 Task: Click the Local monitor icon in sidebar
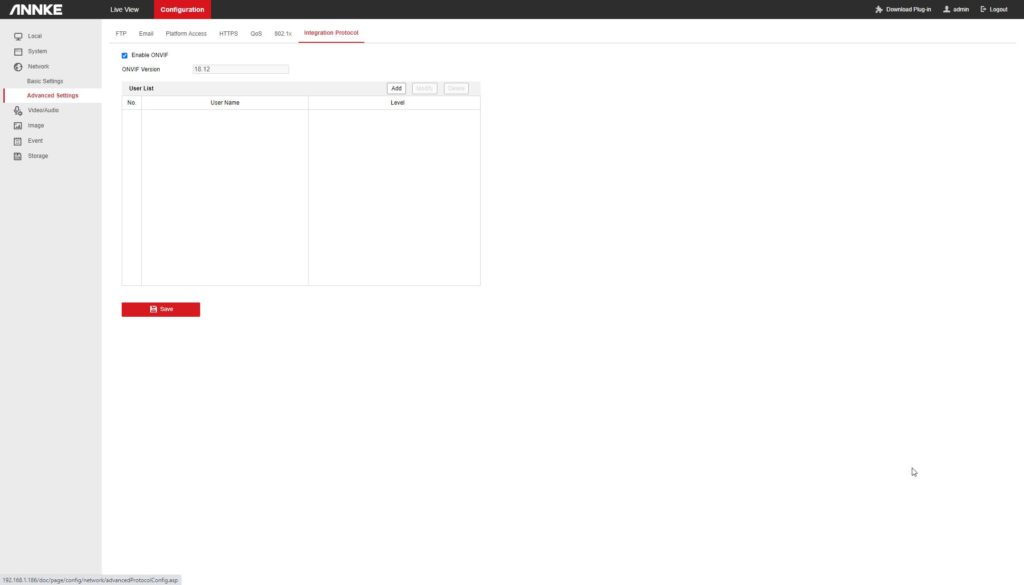point(18,36)
